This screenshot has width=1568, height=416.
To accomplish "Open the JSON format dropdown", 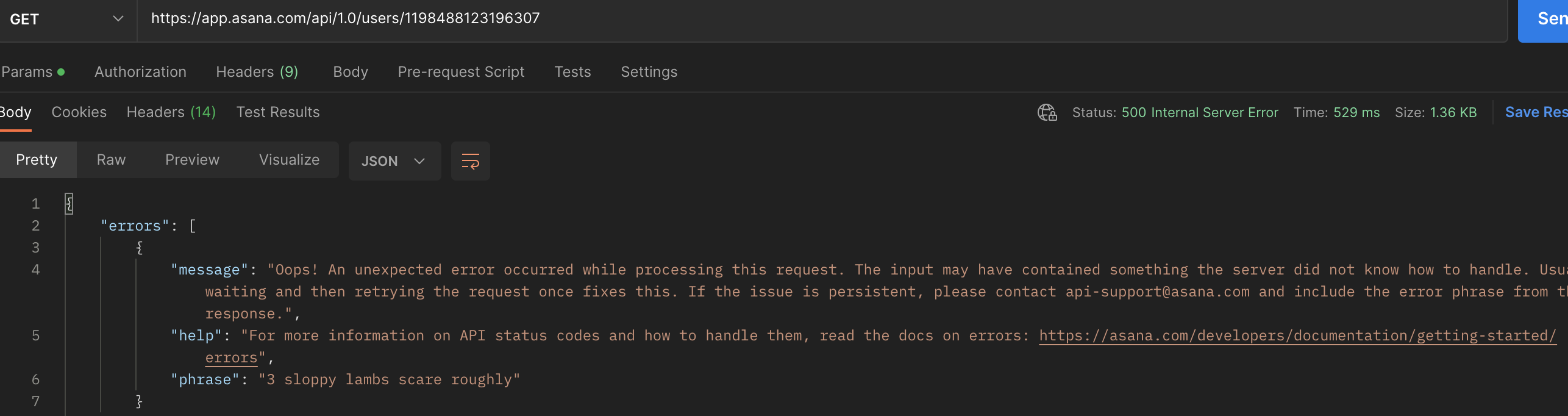I will (394, 161).
